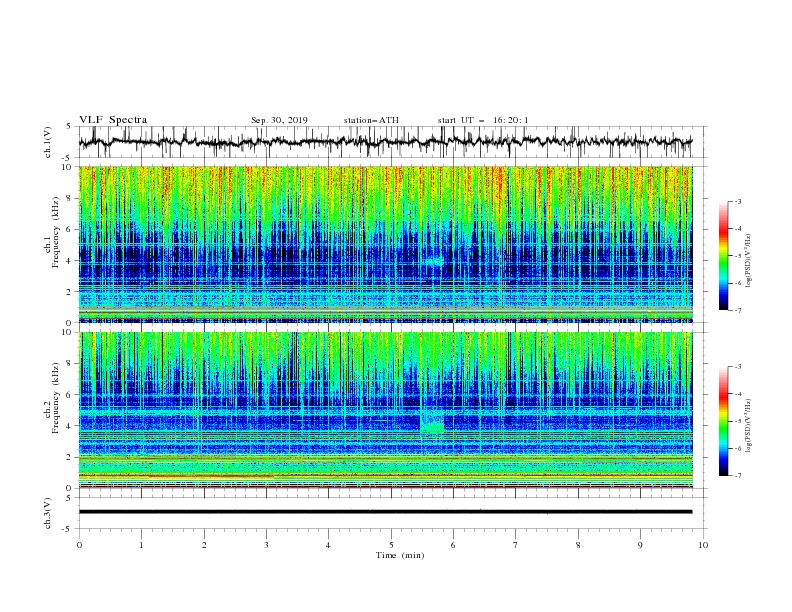Click the ch.1 voltage waveform trace
Image resolution: width=792 pixels, height=612 pixels.
[x=385, y=142]
